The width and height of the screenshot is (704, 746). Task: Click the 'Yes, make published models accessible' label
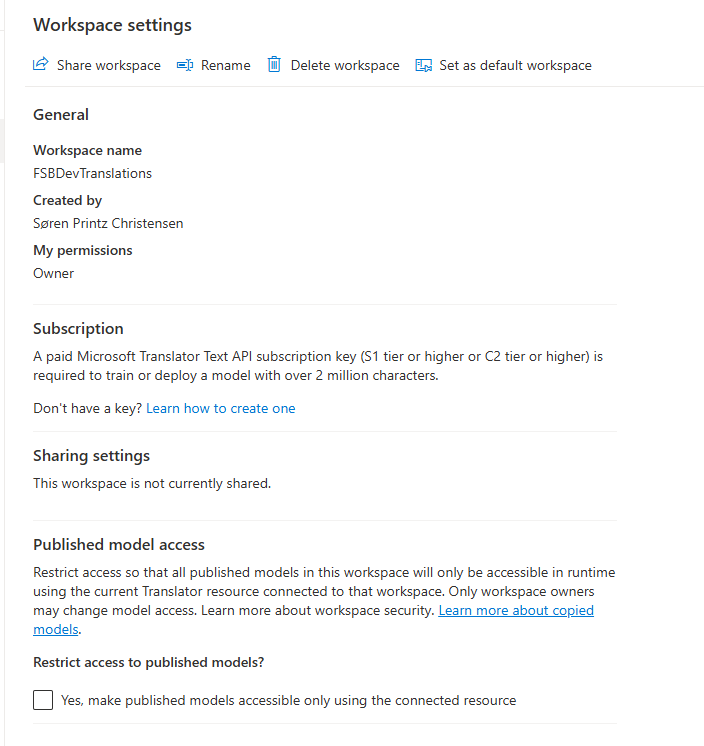point(288,700)
